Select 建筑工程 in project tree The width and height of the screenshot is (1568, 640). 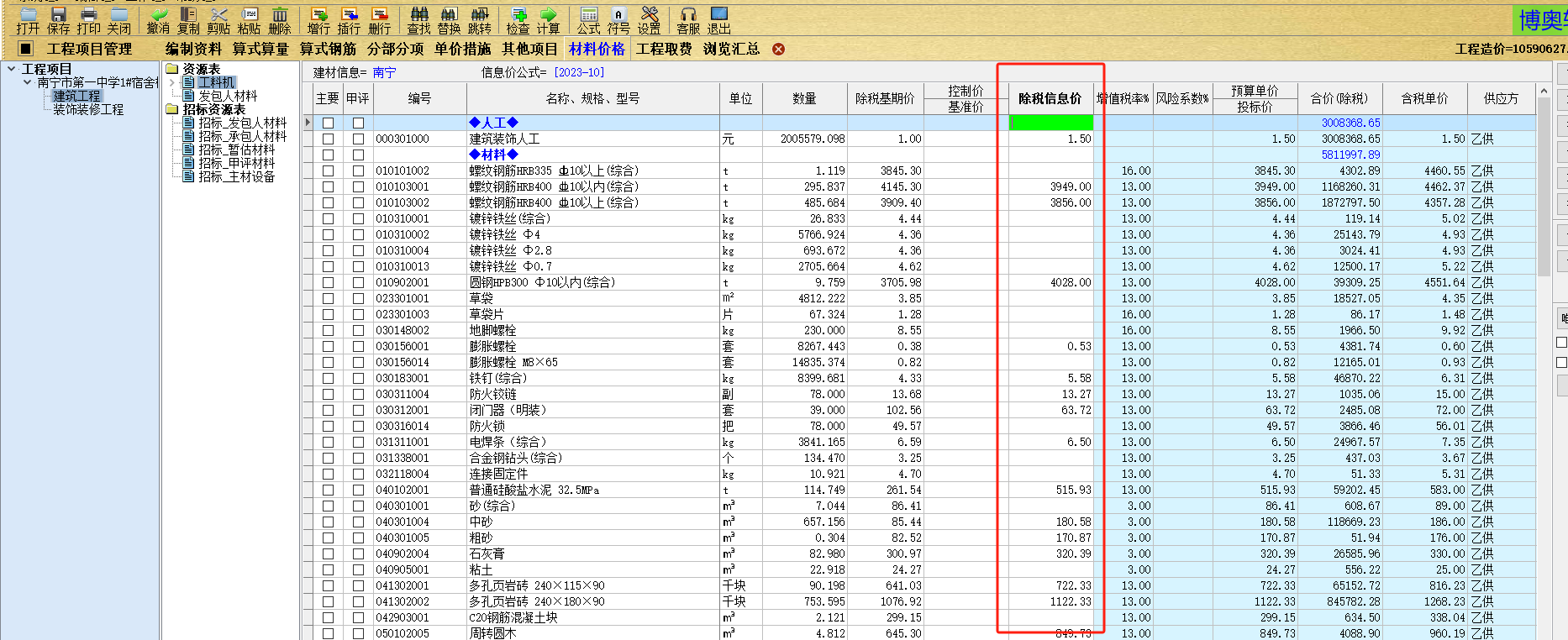coord(76,96)
